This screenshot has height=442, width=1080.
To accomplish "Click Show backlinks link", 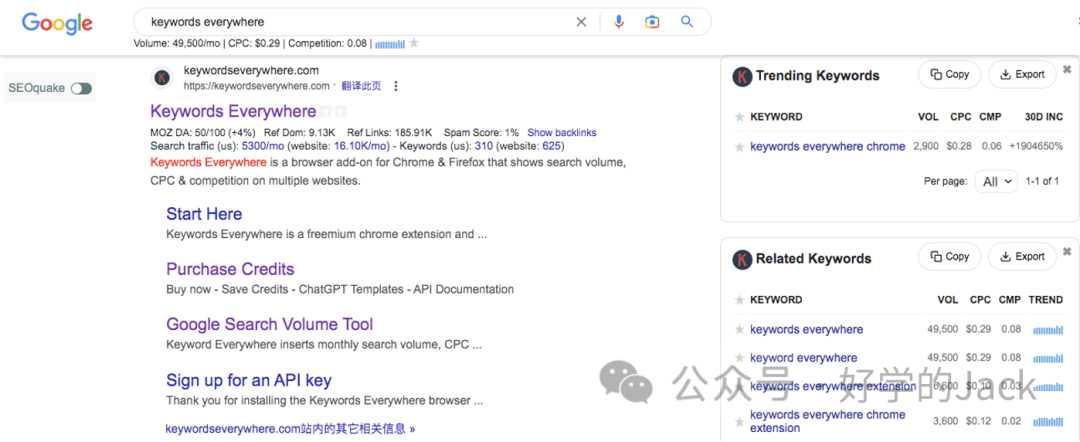I will click(x=562, y=132).
